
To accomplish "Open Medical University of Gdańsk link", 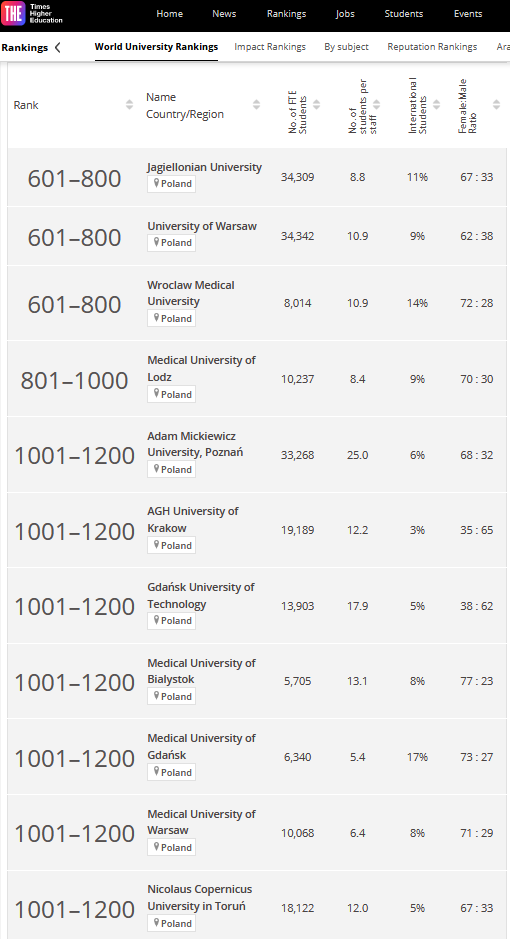I will point(202,746).
